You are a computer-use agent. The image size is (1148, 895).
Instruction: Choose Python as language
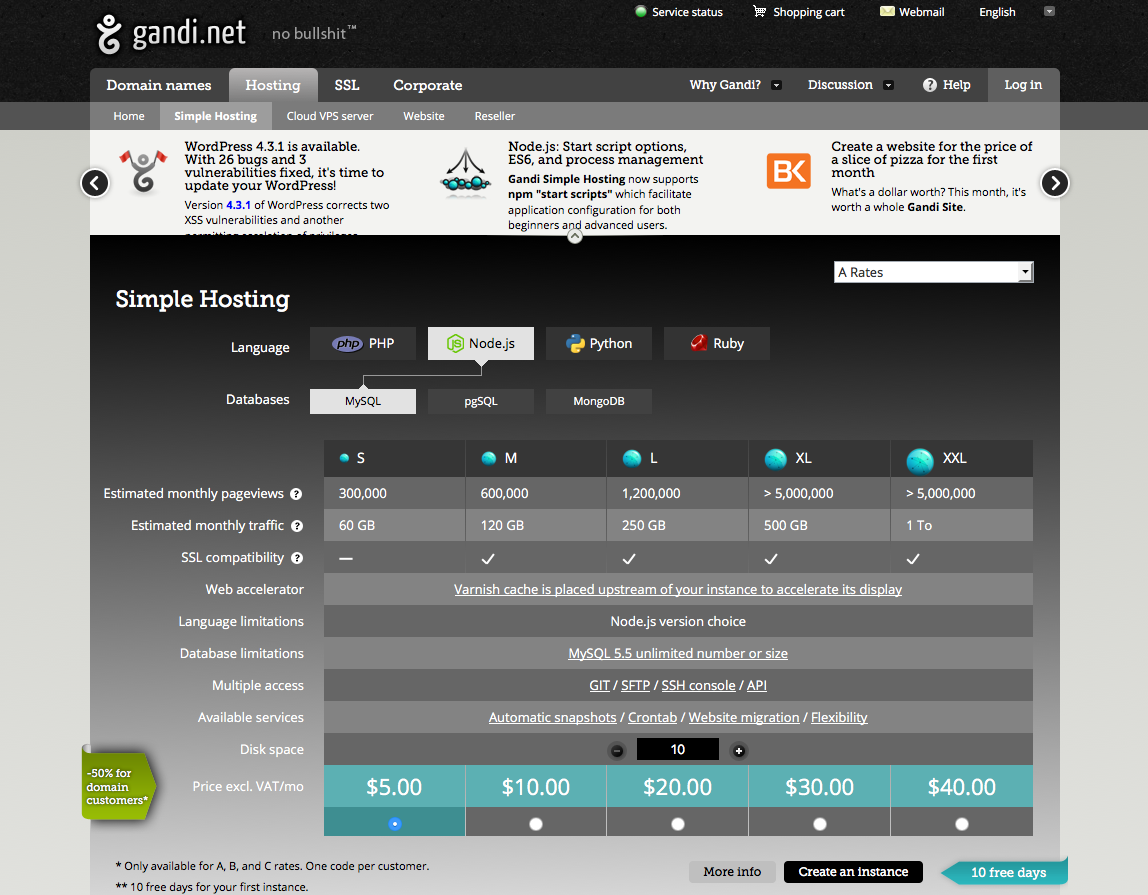[599, 343]
